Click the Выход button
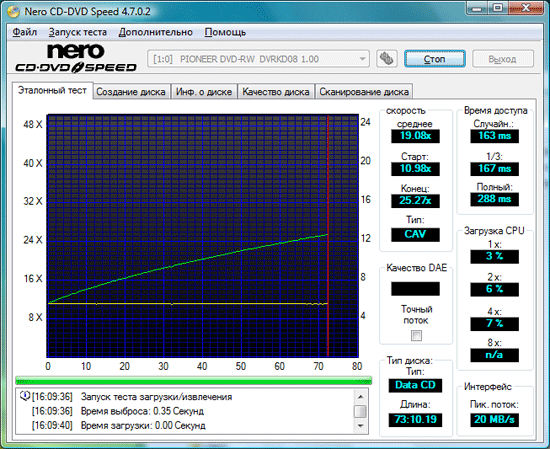This screenshot has width=550, height=449. pyautogui.click(x=502, y=59)
